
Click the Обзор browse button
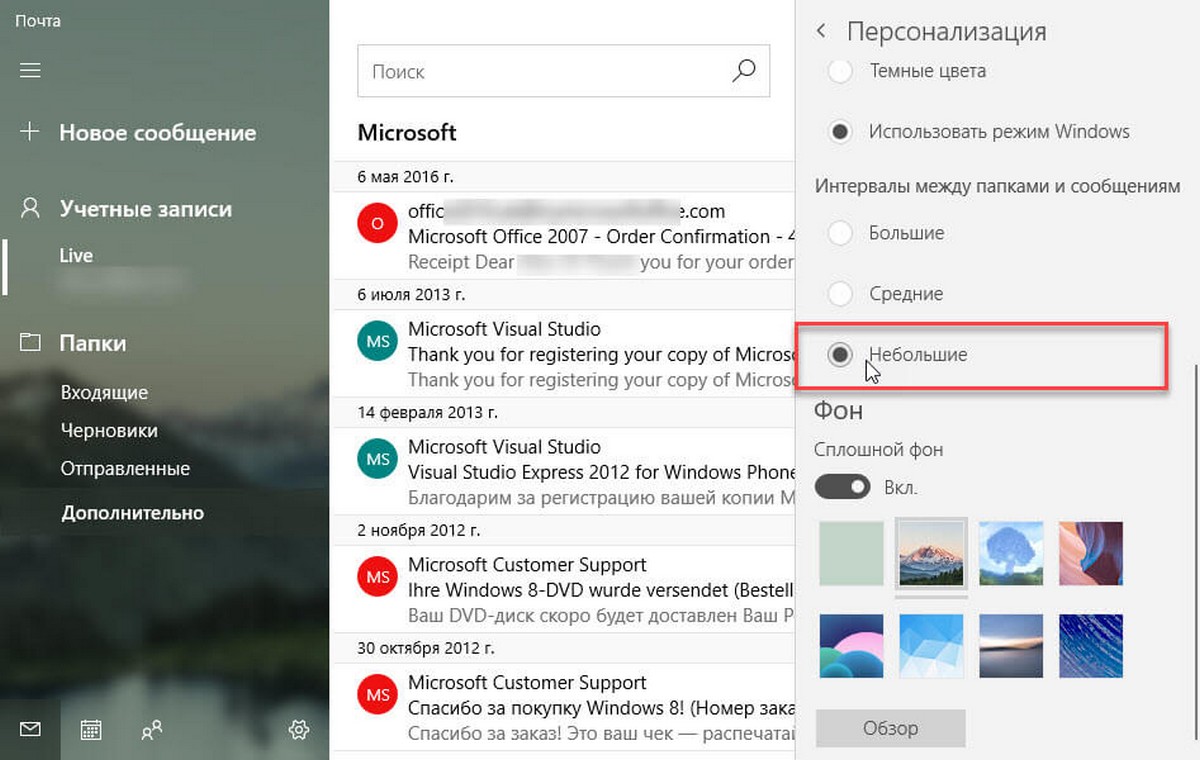[x=890, y=728]
